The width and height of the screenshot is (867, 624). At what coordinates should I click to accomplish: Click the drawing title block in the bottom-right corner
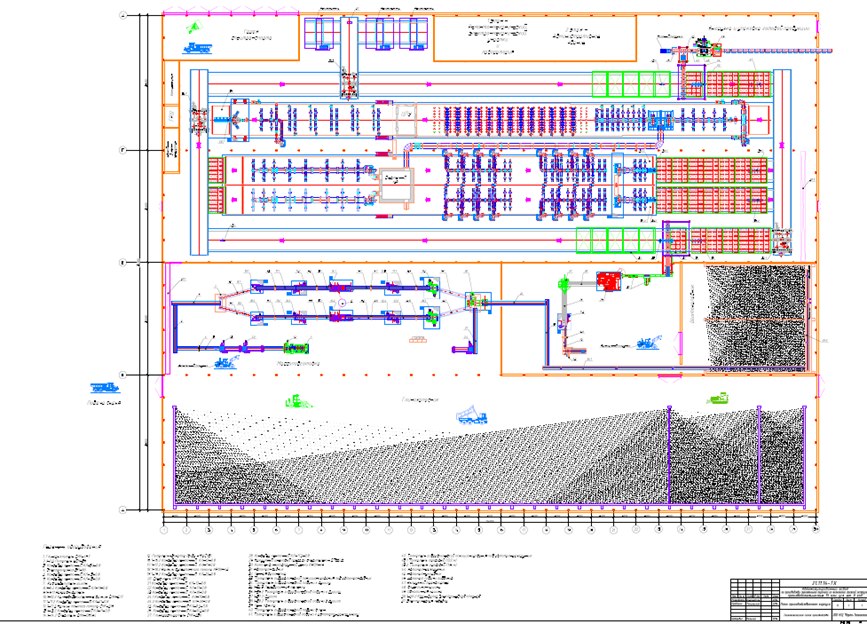click(x=798, y=601)
